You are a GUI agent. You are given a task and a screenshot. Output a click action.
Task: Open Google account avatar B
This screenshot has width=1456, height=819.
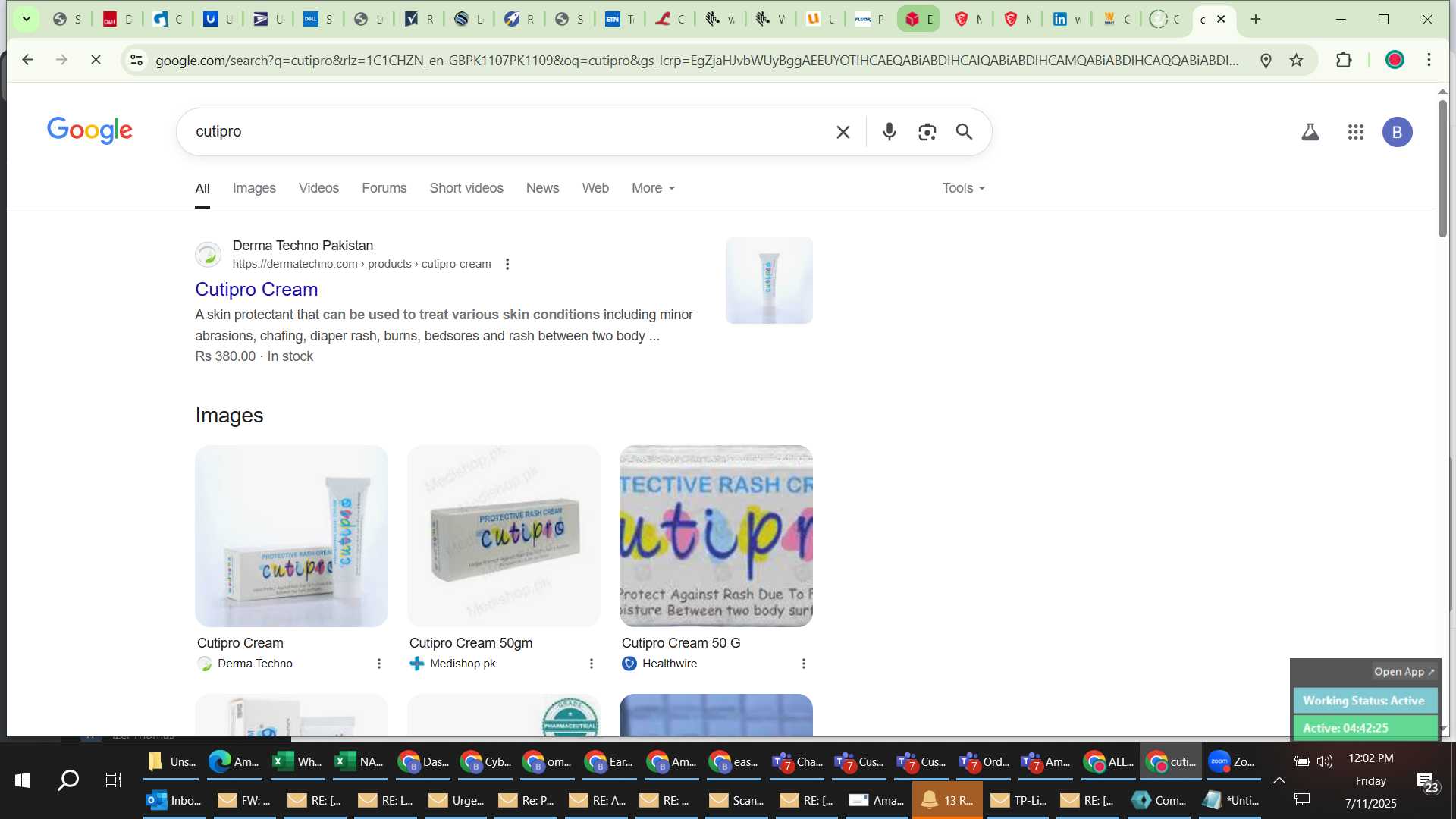pos(1397,132)
